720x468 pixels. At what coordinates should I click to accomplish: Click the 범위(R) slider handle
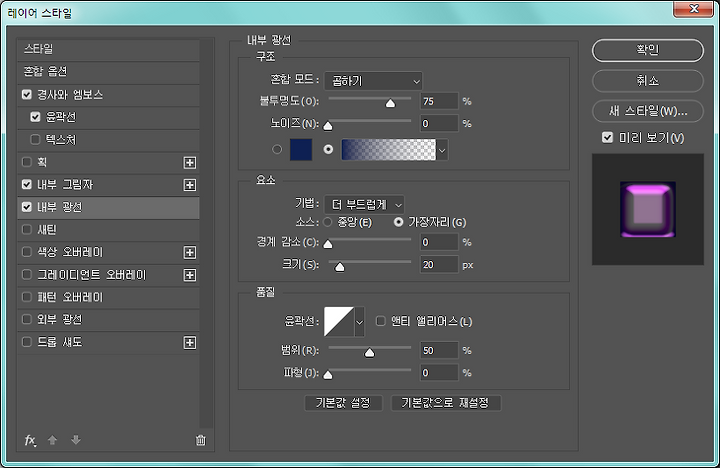(369, 353)
